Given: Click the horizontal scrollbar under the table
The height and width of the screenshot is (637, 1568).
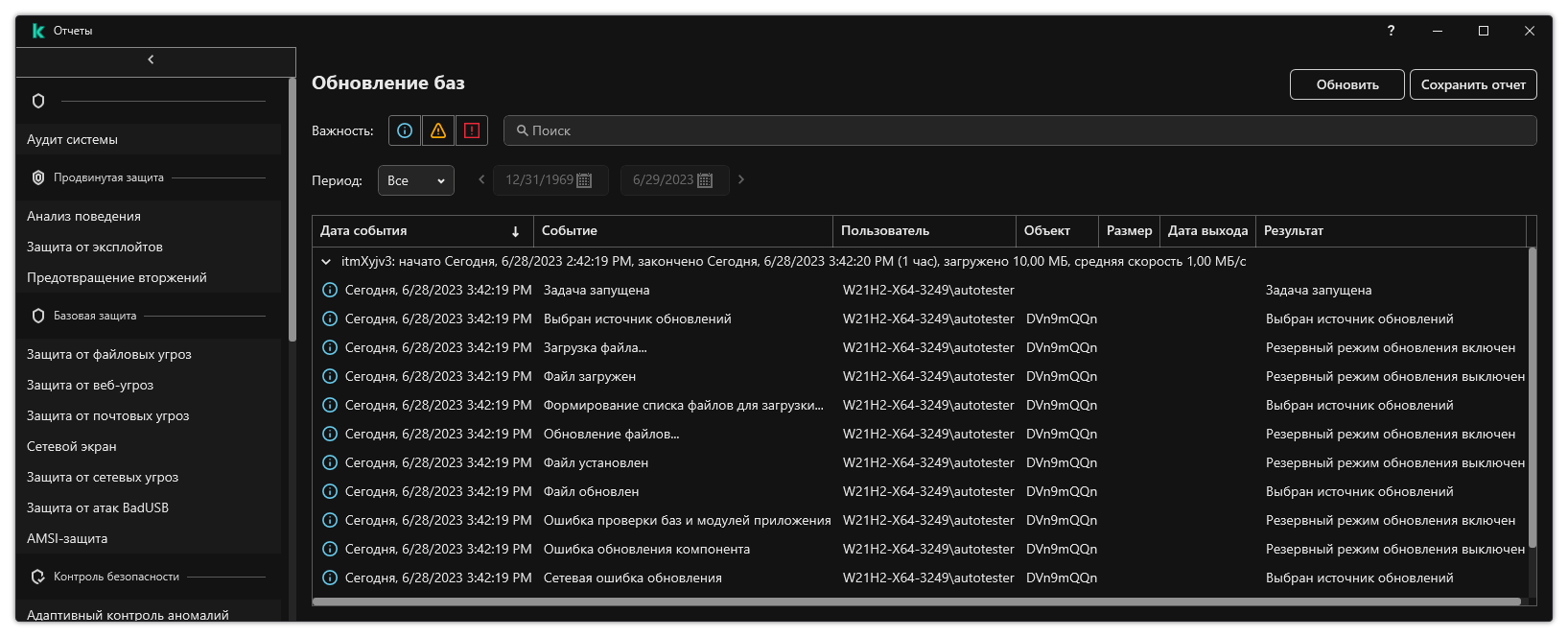Looking at the screenshot, I should (916, 602).
